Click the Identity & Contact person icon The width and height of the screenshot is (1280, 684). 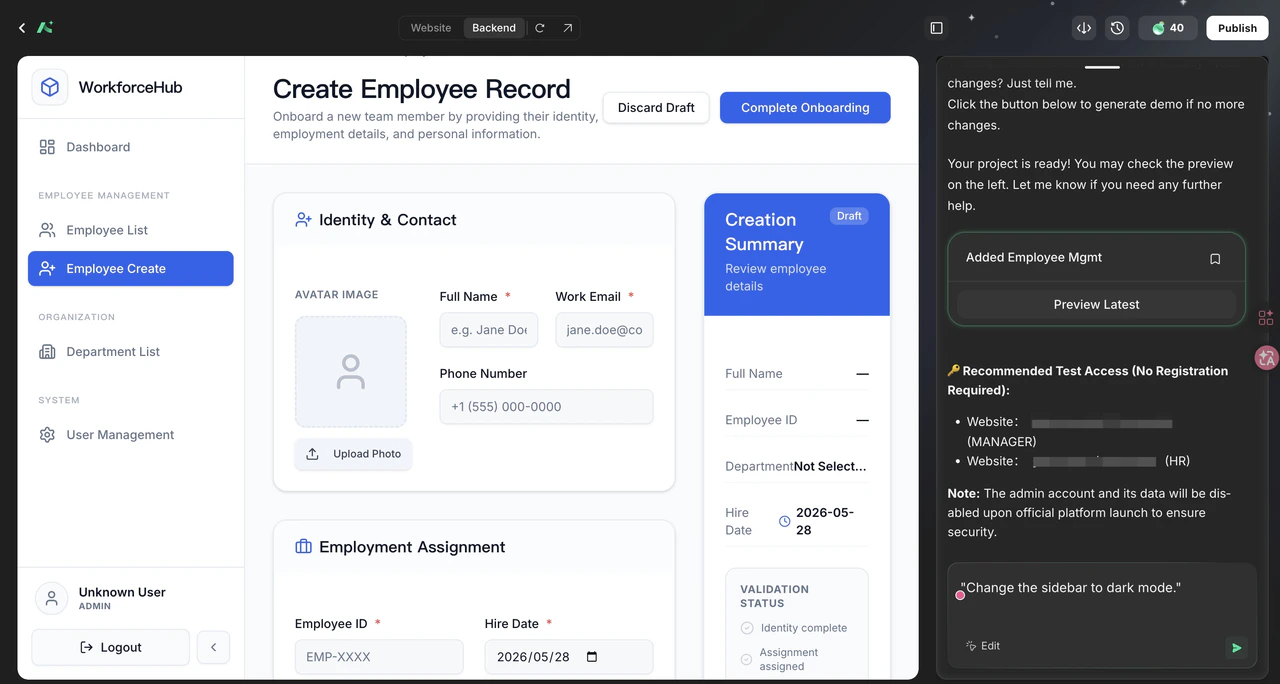[303, 219]
